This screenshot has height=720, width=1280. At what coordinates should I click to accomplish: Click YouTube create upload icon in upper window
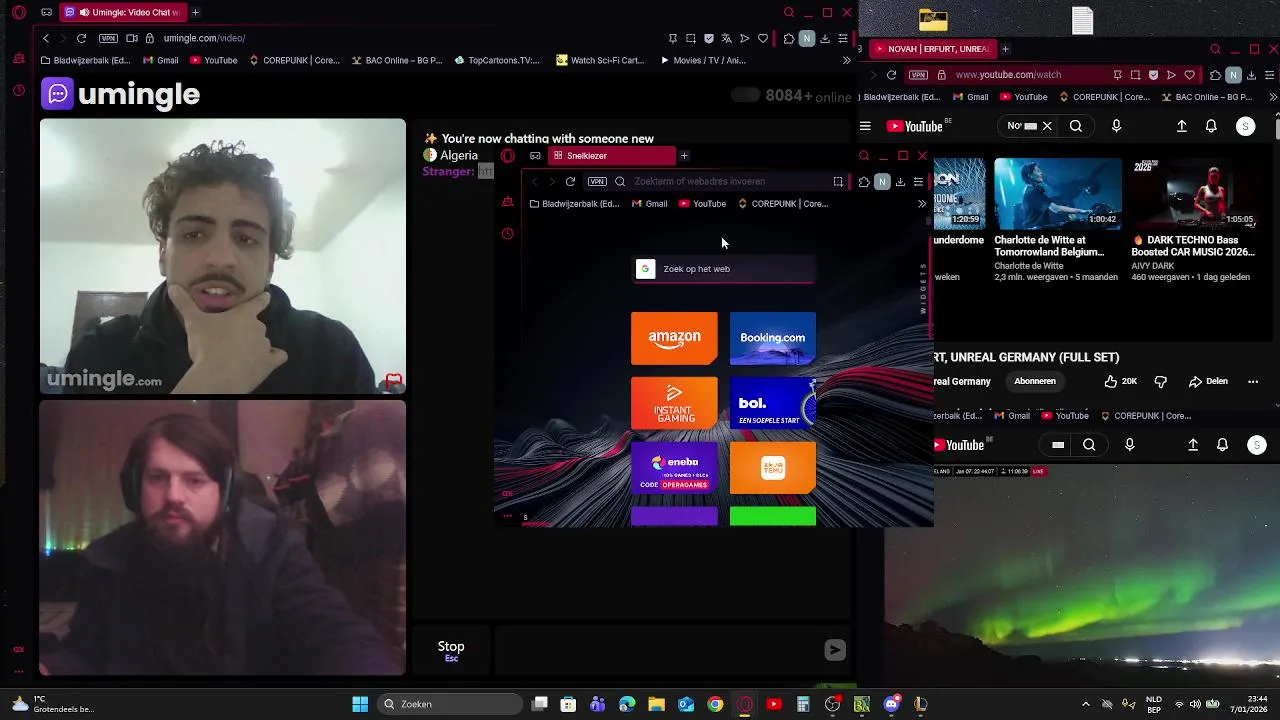click(x=1181, y=126)
